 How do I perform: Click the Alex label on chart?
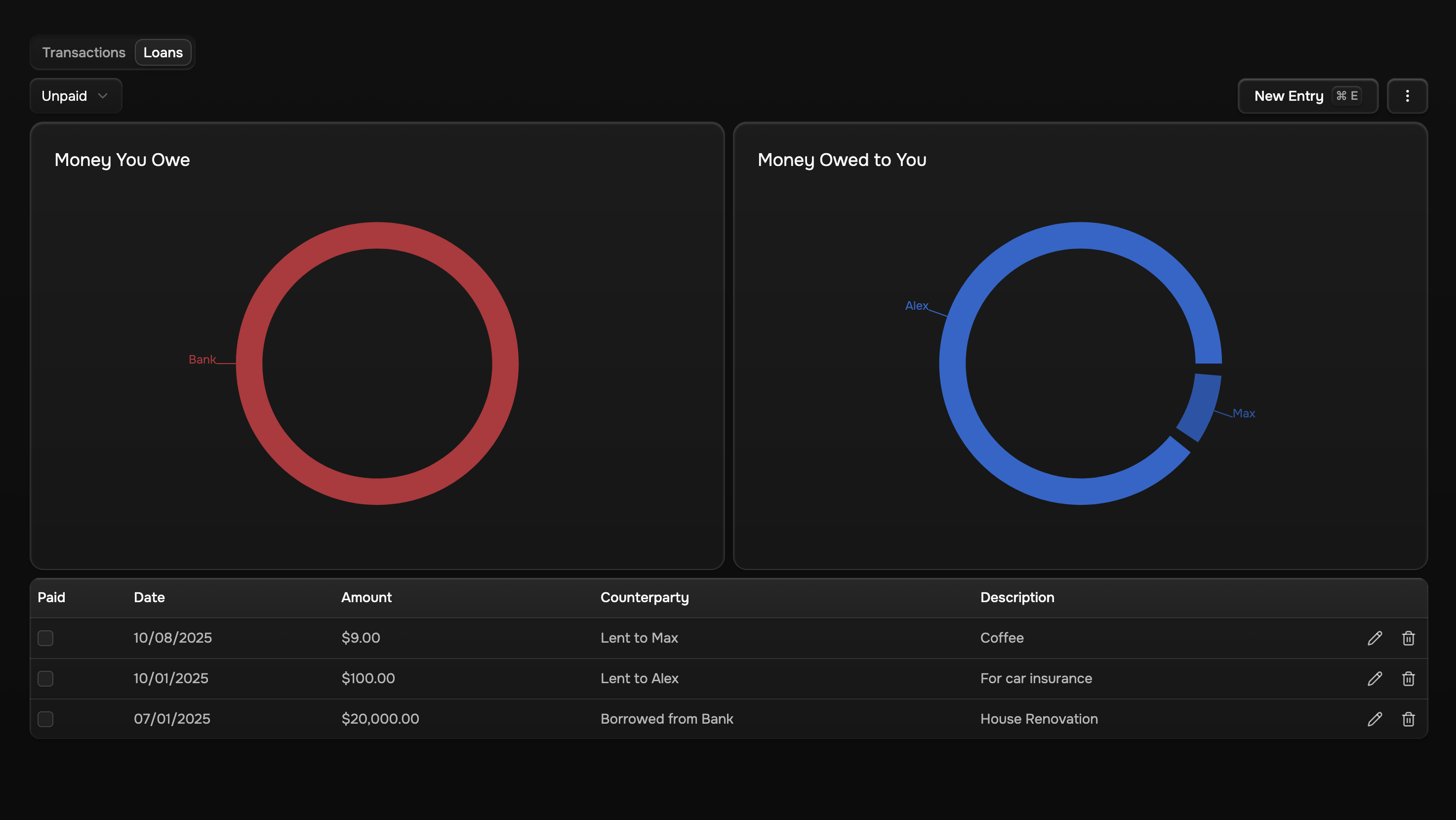(916, 306)
